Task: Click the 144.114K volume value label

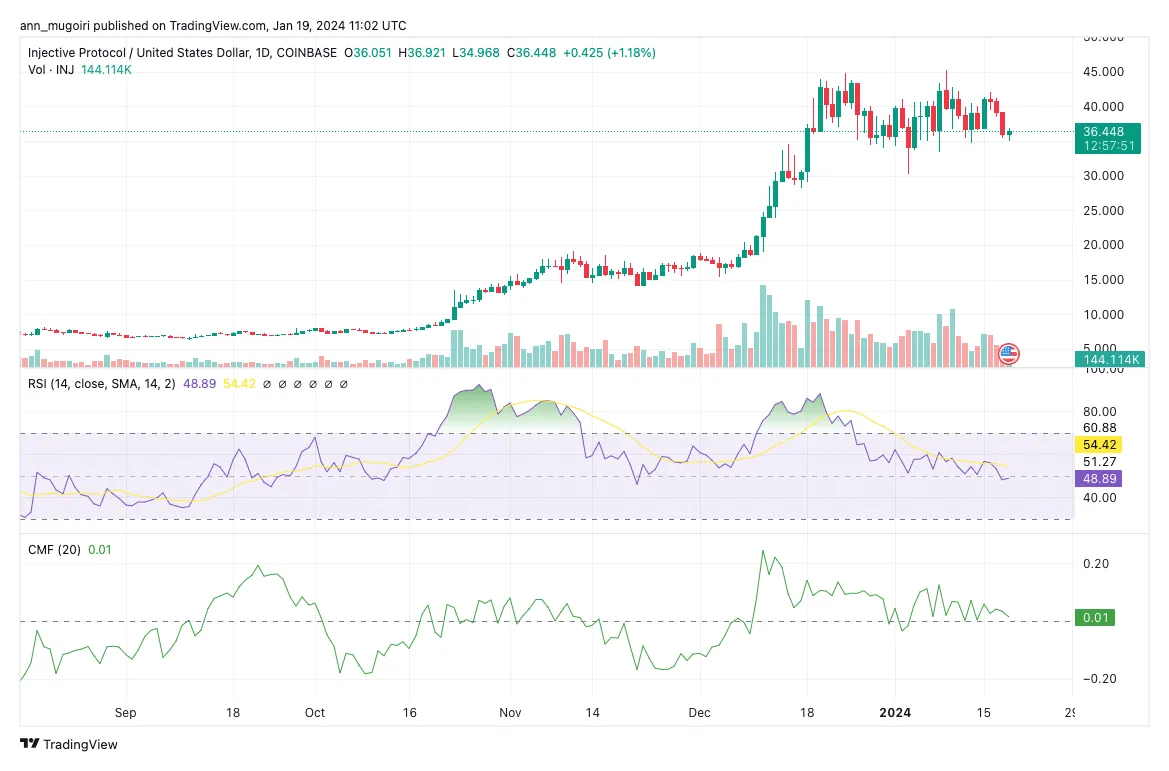Action: pos(1110,359)
